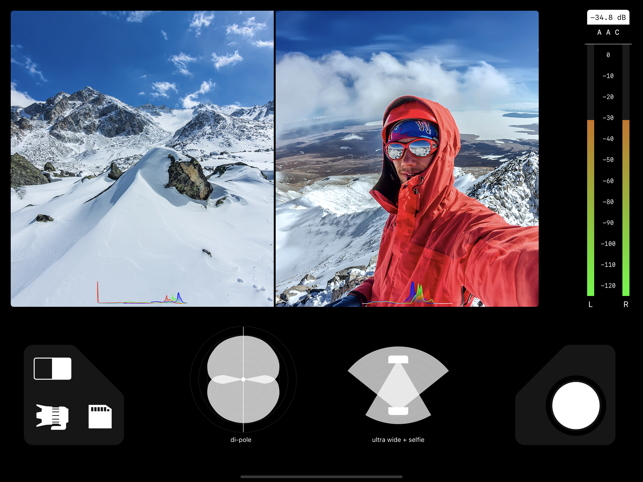Screen dimensions: 643x482
Task: Click the RGB histogram on selfie preview
Action: click(407, 293)
